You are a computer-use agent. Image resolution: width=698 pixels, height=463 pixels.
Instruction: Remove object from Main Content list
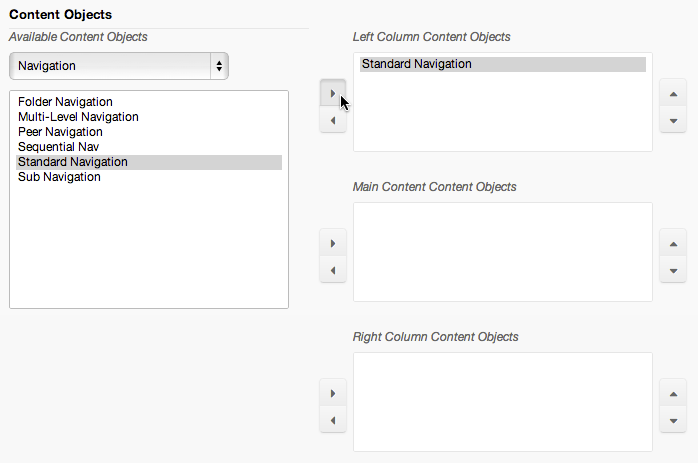[x=333, y=270]
